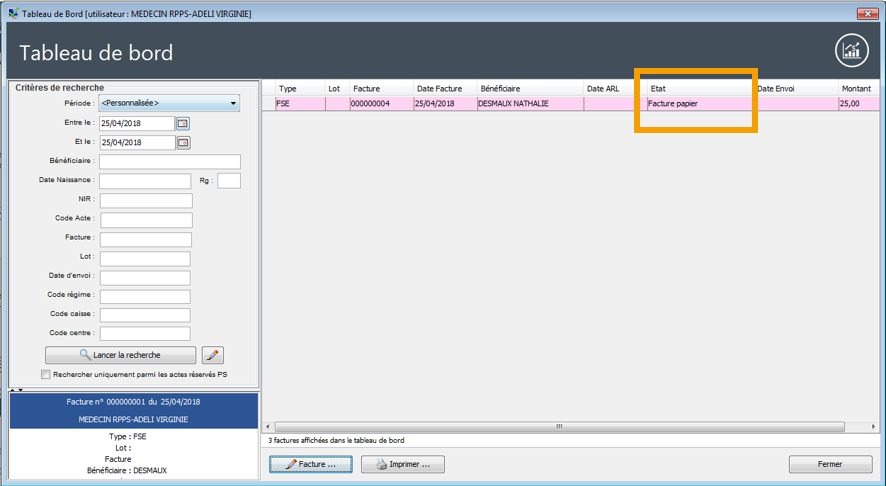
Task: Sort by the Etat column header
Action: (698, 89)
